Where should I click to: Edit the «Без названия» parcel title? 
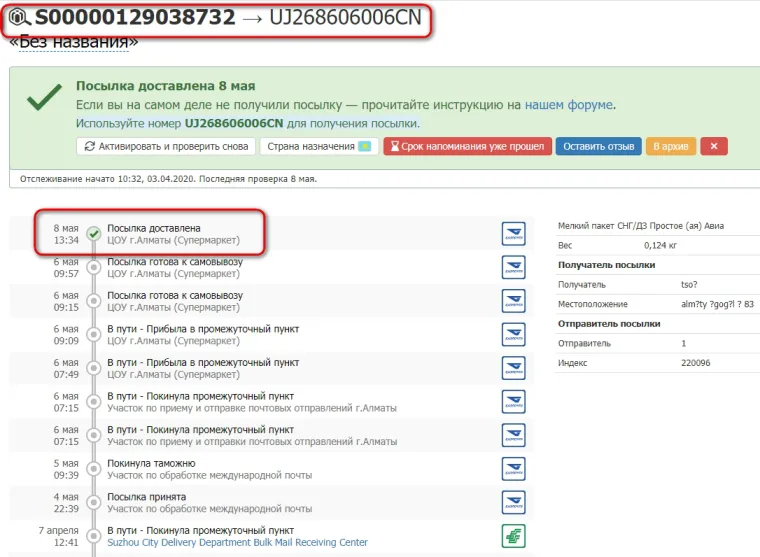click(x=73, y=42)
